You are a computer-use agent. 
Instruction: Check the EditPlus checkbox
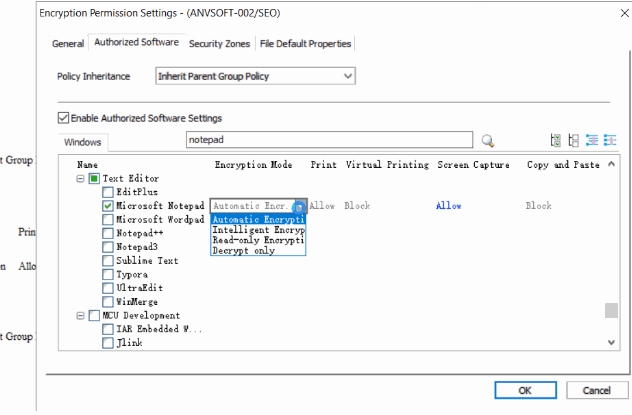tap(108, 192)
